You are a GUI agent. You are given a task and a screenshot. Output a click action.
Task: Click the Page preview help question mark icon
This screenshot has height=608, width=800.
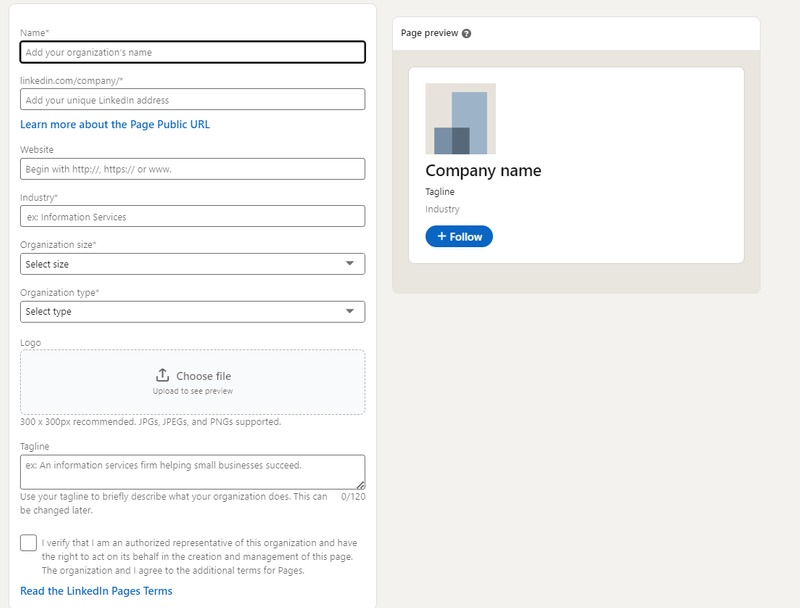(x=467, y=33)
